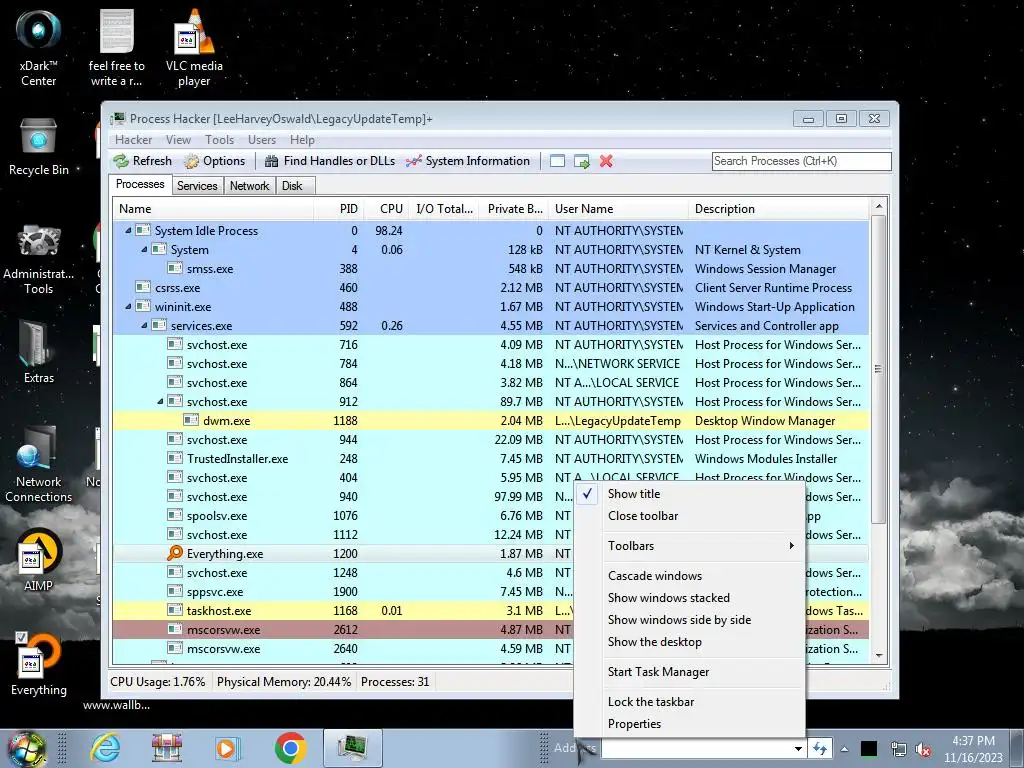Open the Hacker menu
This screenshot has height=768, width=1024.
(133, 140)
